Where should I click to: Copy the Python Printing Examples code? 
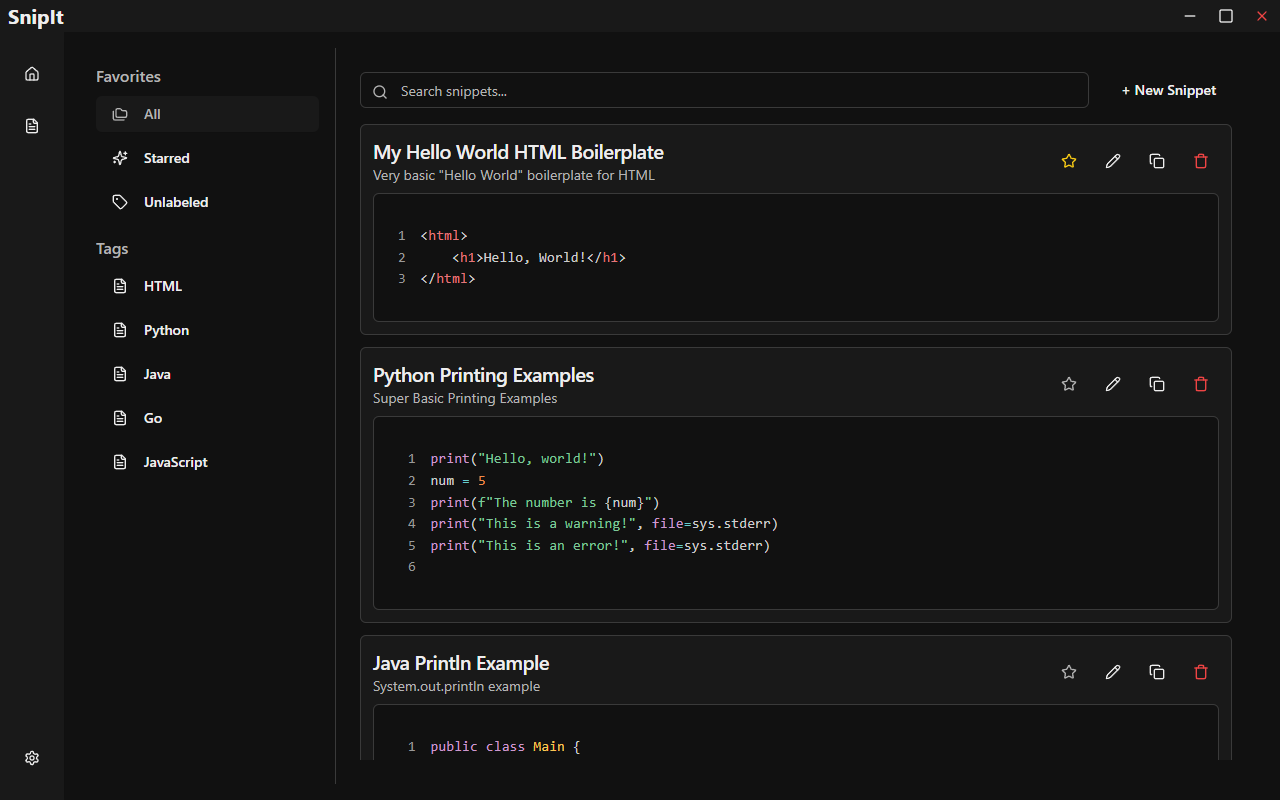1157,384
